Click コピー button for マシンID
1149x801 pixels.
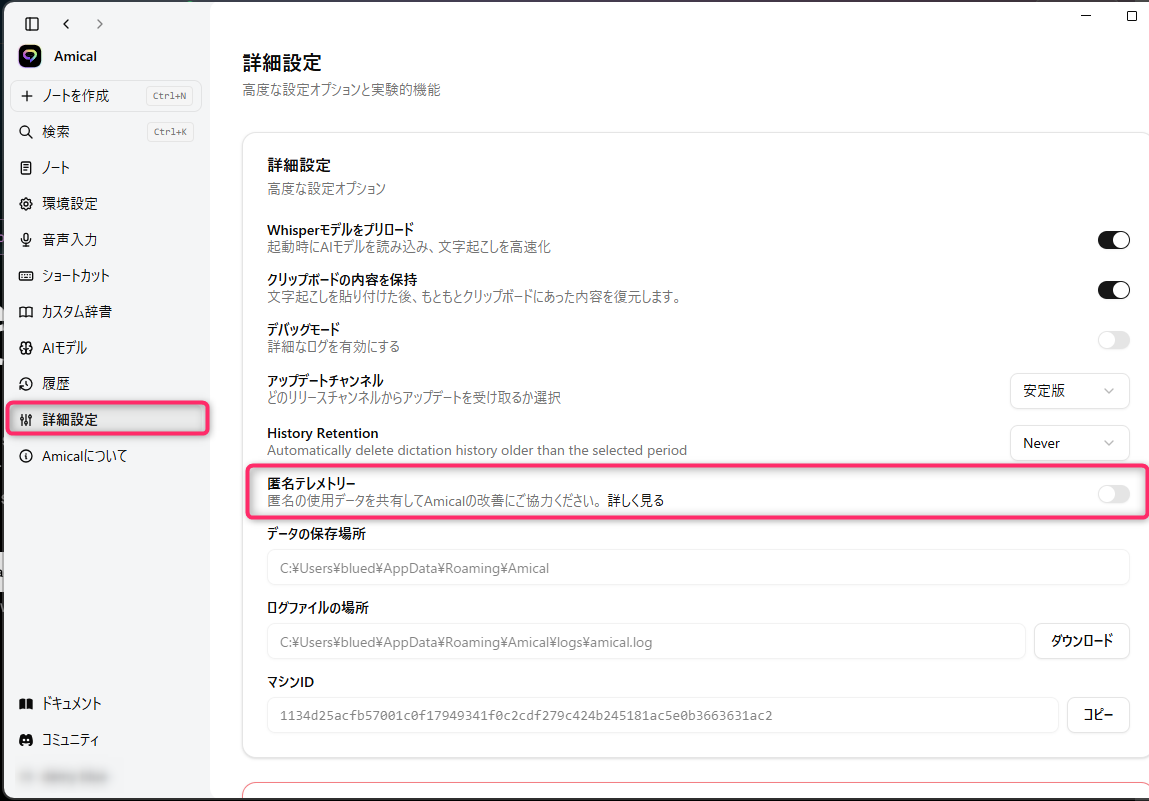[x=1098, y=716]
